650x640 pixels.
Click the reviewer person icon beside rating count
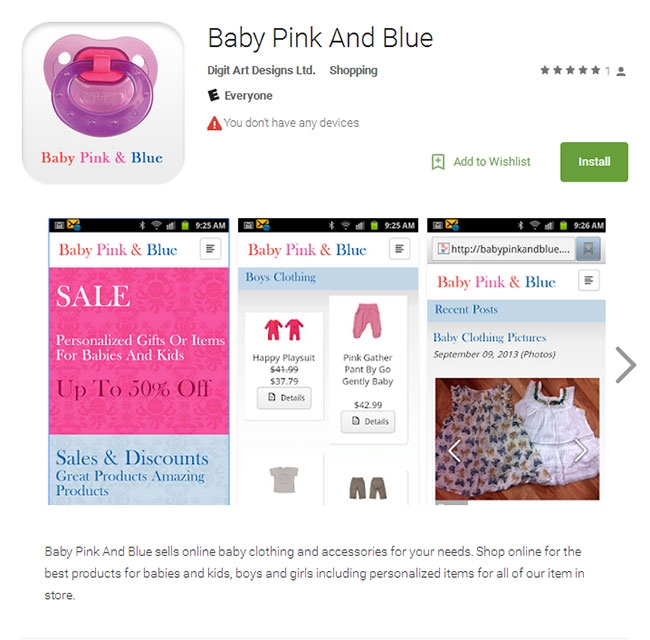click(x=621, y=71)
